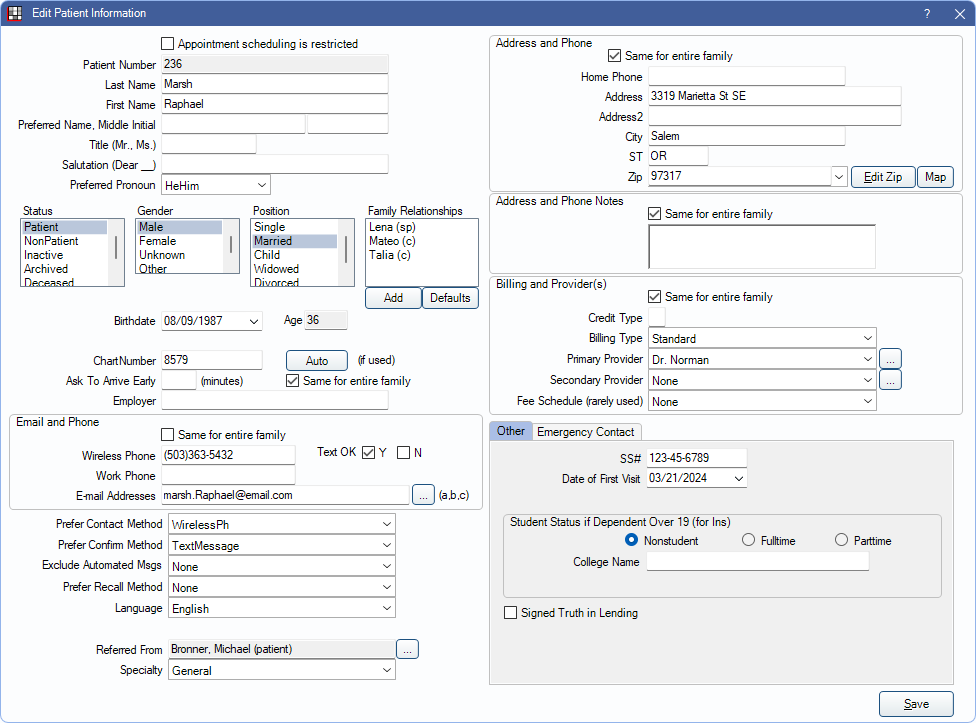Enable Appointment scheduling is restricted checkbox
Screen dimensions: 976x723
(x=168, y=44)
